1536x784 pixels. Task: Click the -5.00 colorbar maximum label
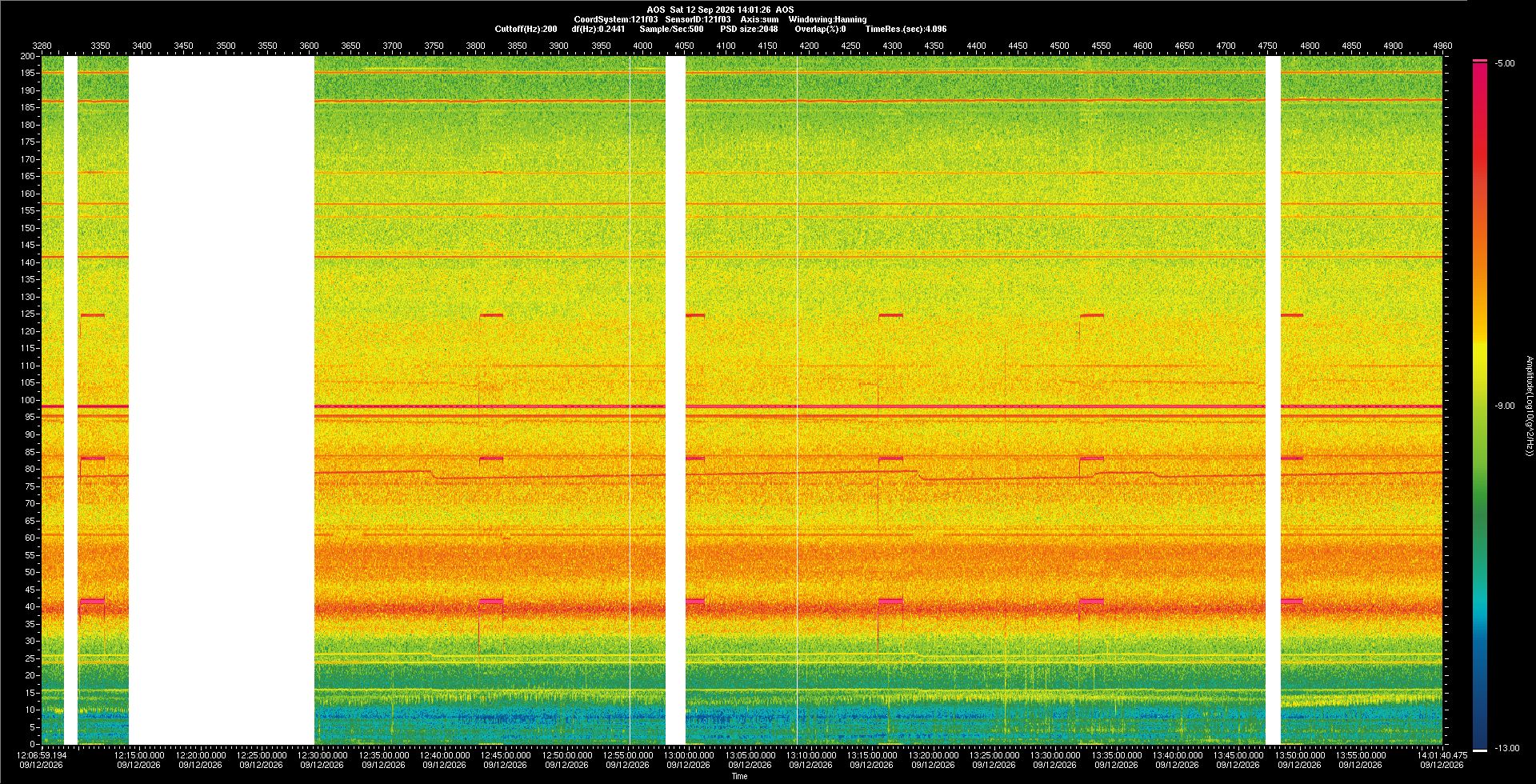tap(1505, 64)
